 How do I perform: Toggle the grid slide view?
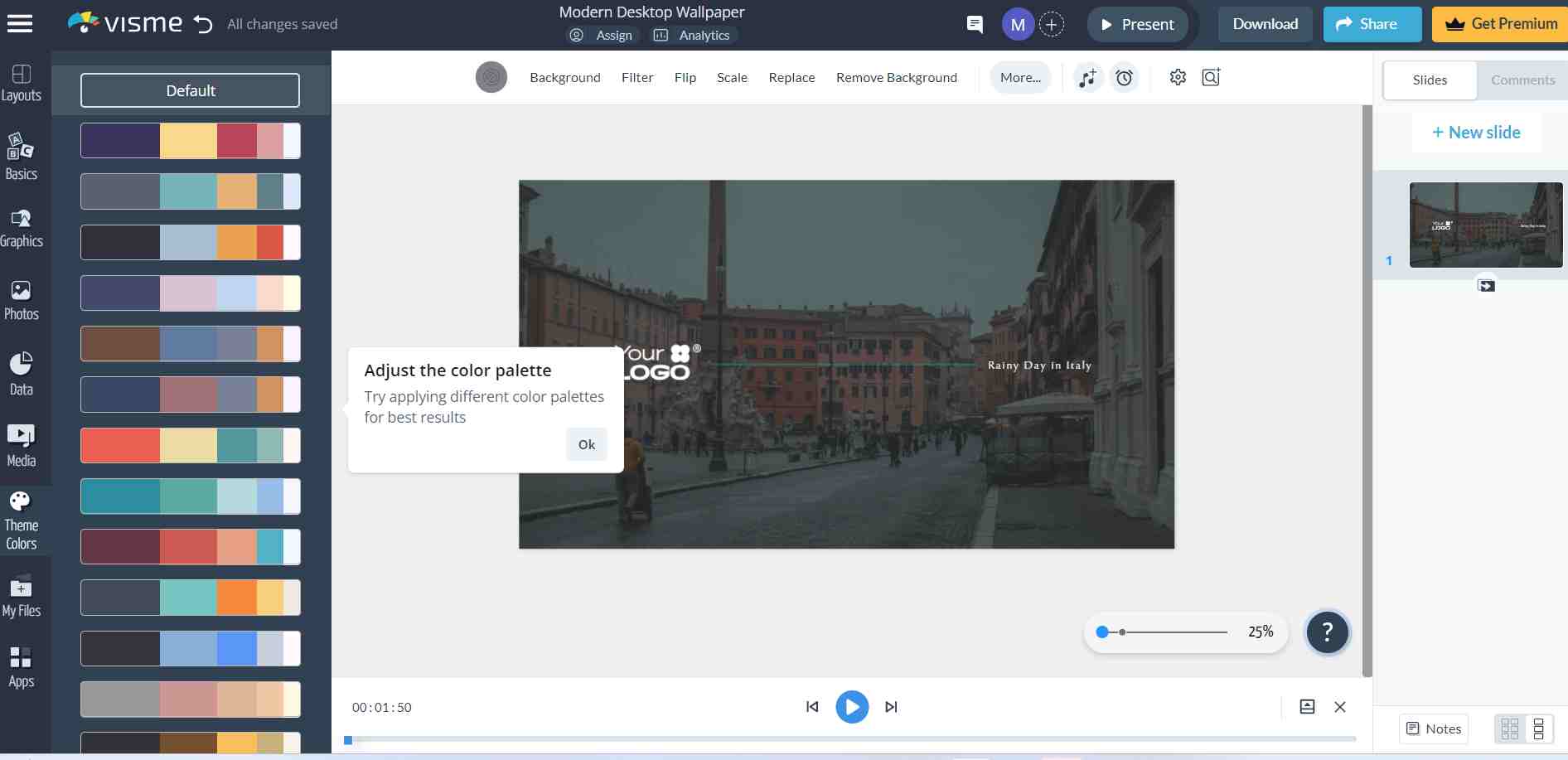tap(1512, 729)
